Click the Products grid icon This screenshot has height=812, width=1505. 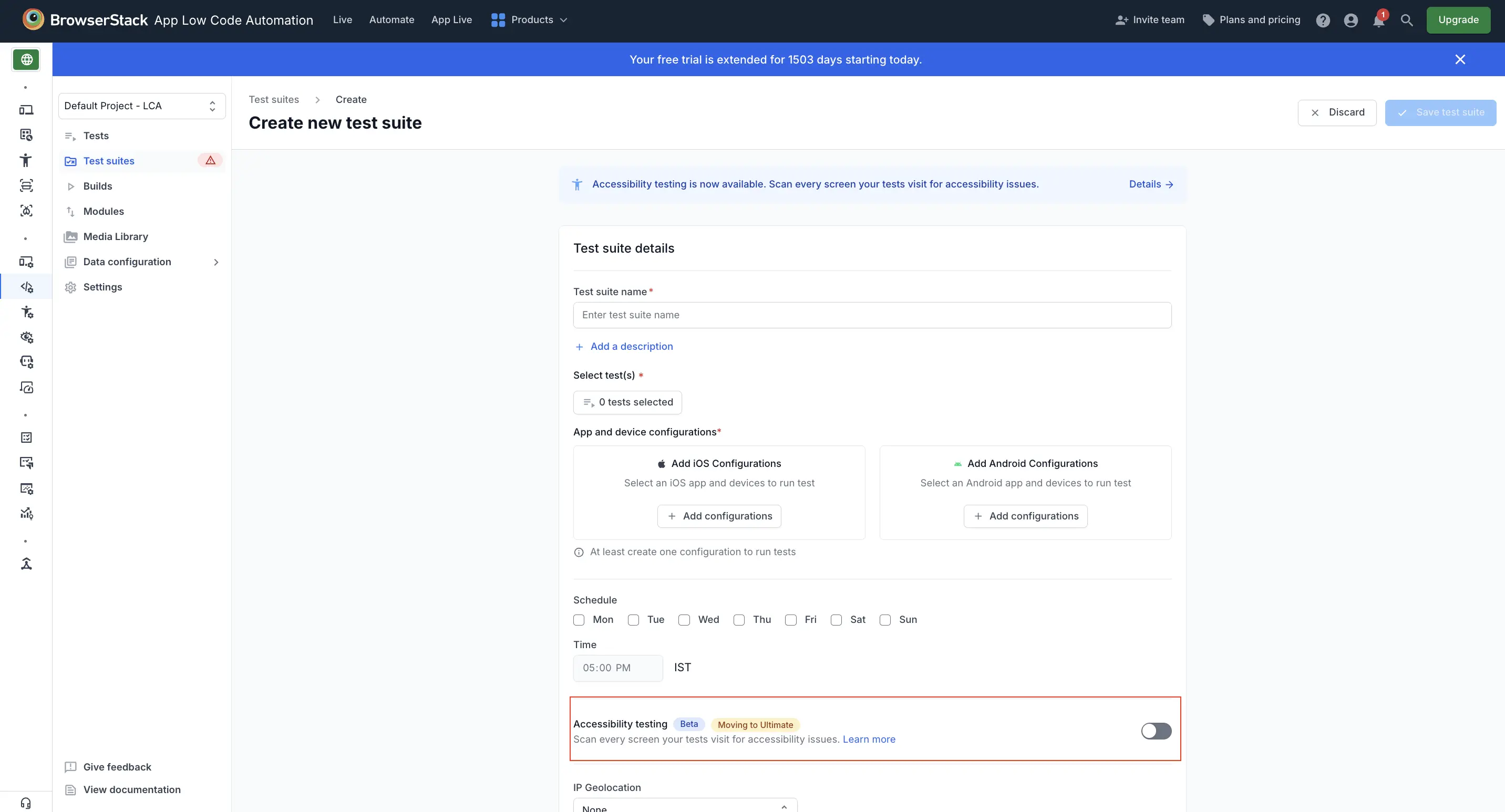pyautogui.click(x=498, y=20)
